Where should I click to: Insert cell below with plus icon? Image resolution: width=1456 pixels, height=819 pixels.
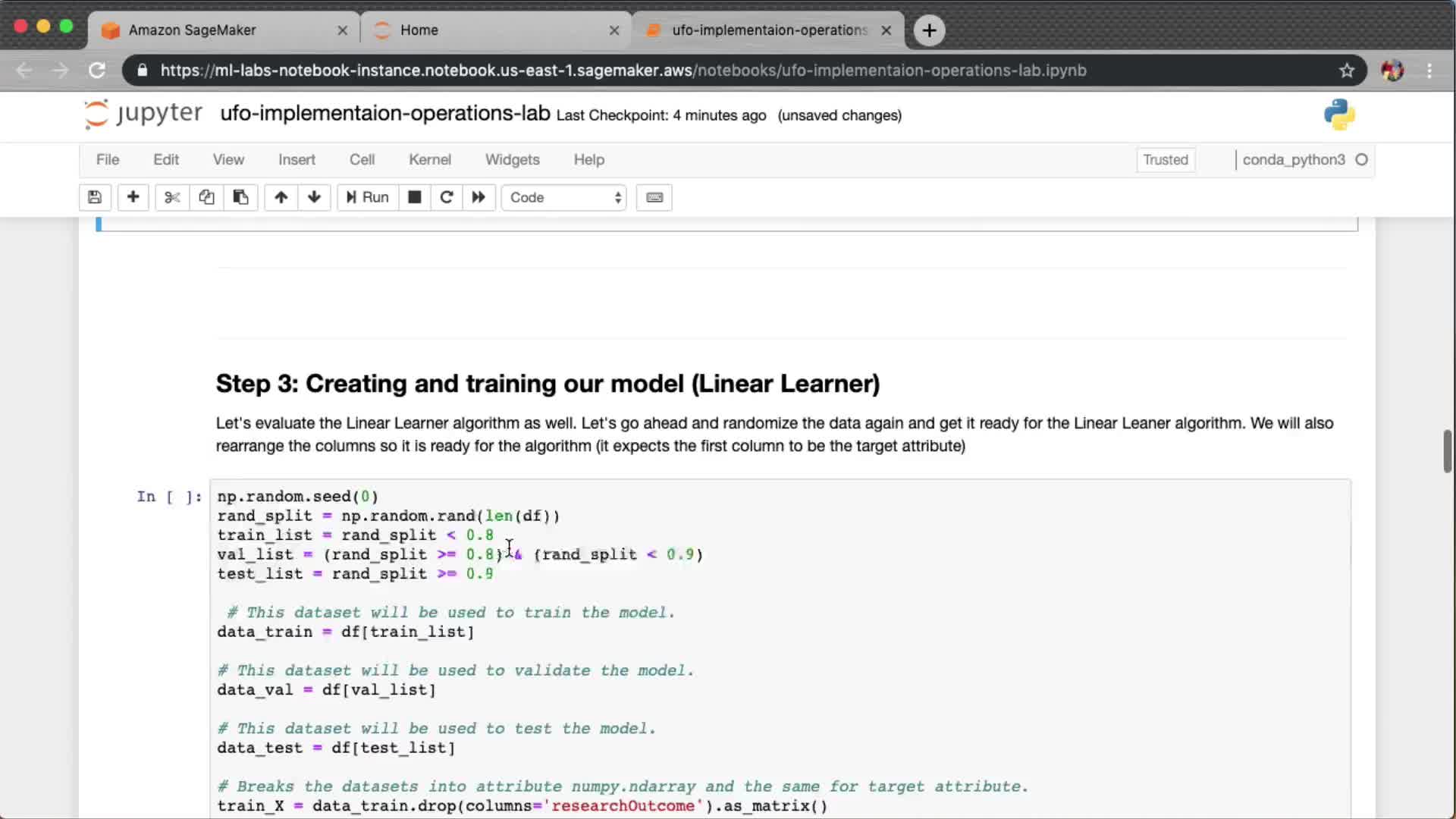coord(133,197)
